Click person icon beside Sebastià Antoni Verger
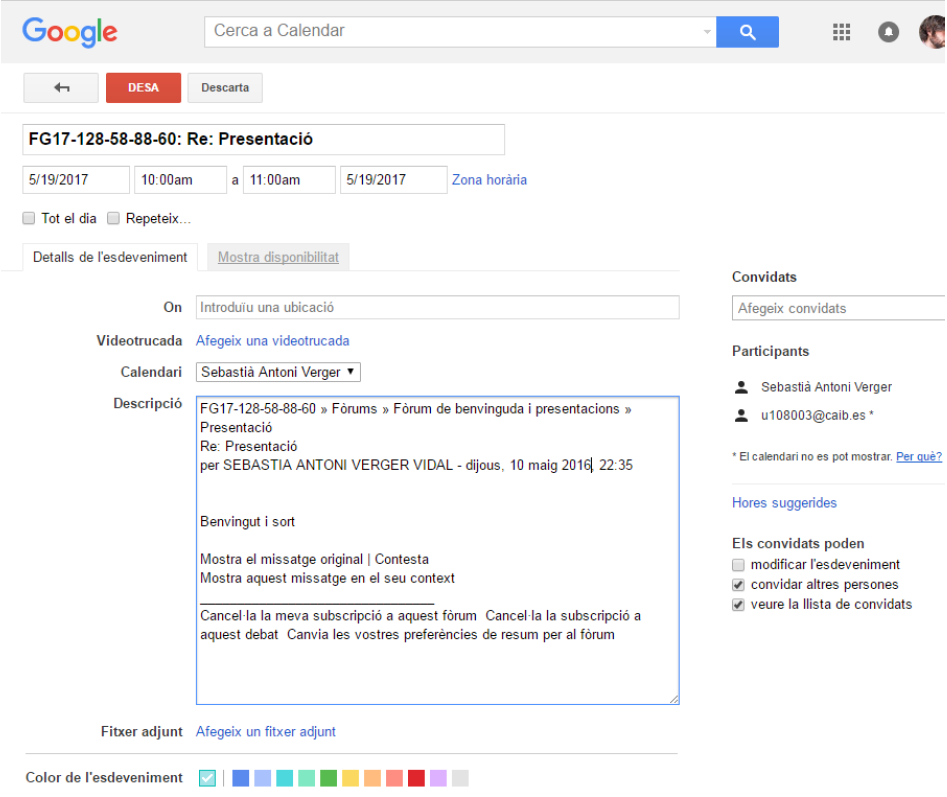 (x=741, y=387)
